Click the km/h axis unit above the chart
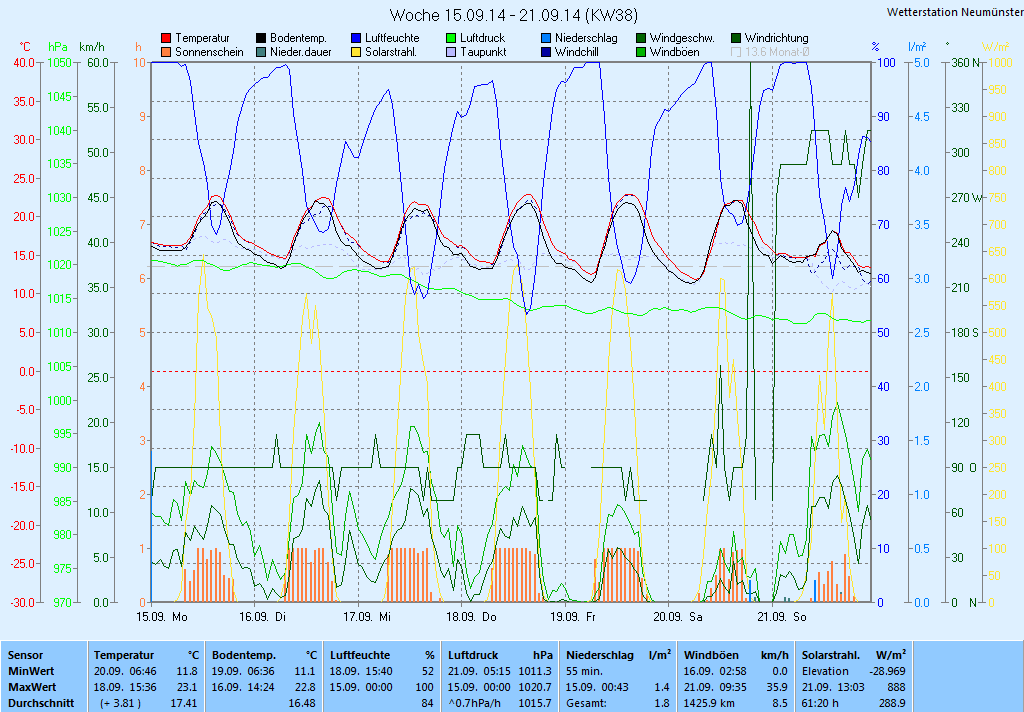This screenshot has width=1024, height=712. pyautogui.click(x=91, y=47)
